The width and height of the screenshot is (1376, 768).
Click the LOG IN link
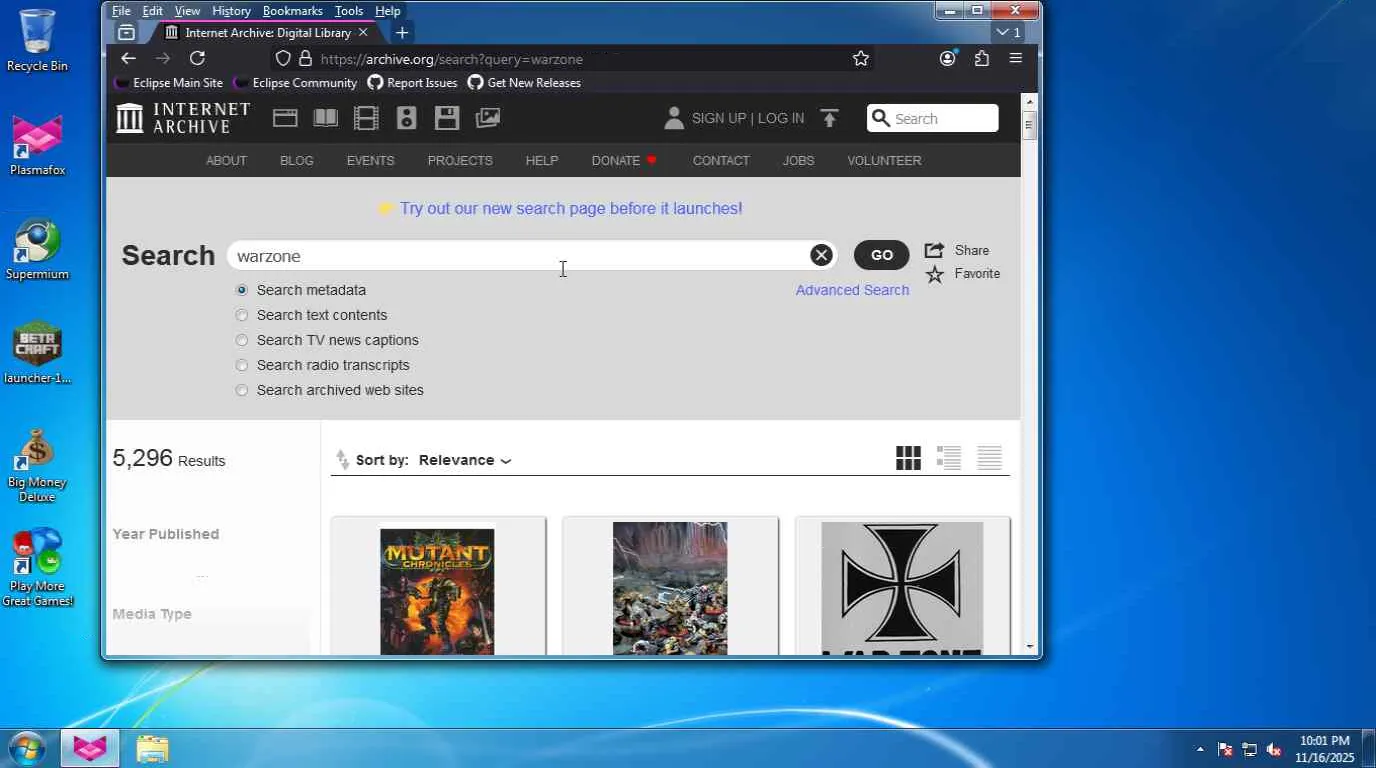pos(781,118)
